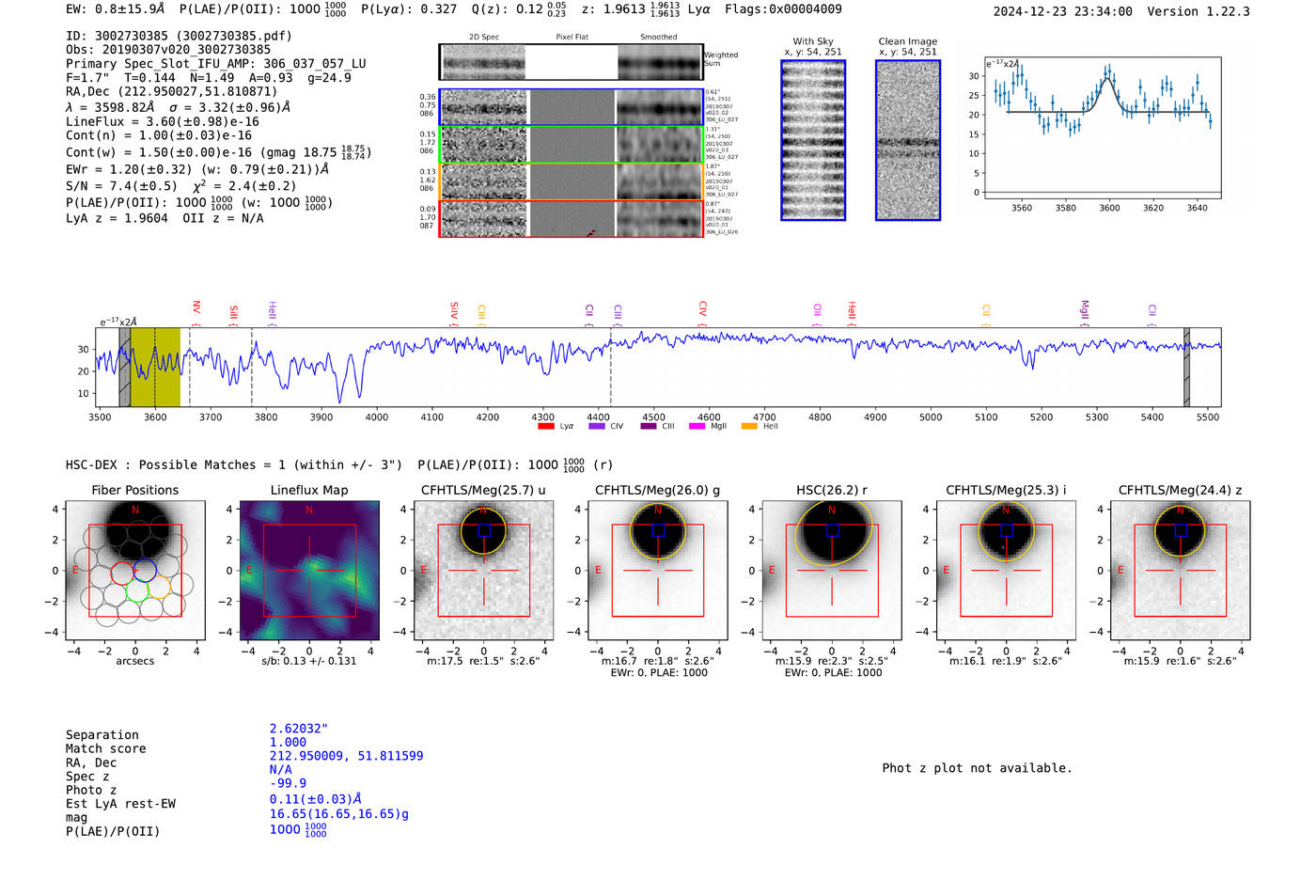Click the Separation value 2.62032"
This screenshot has height=896, width=1316.
299,729
